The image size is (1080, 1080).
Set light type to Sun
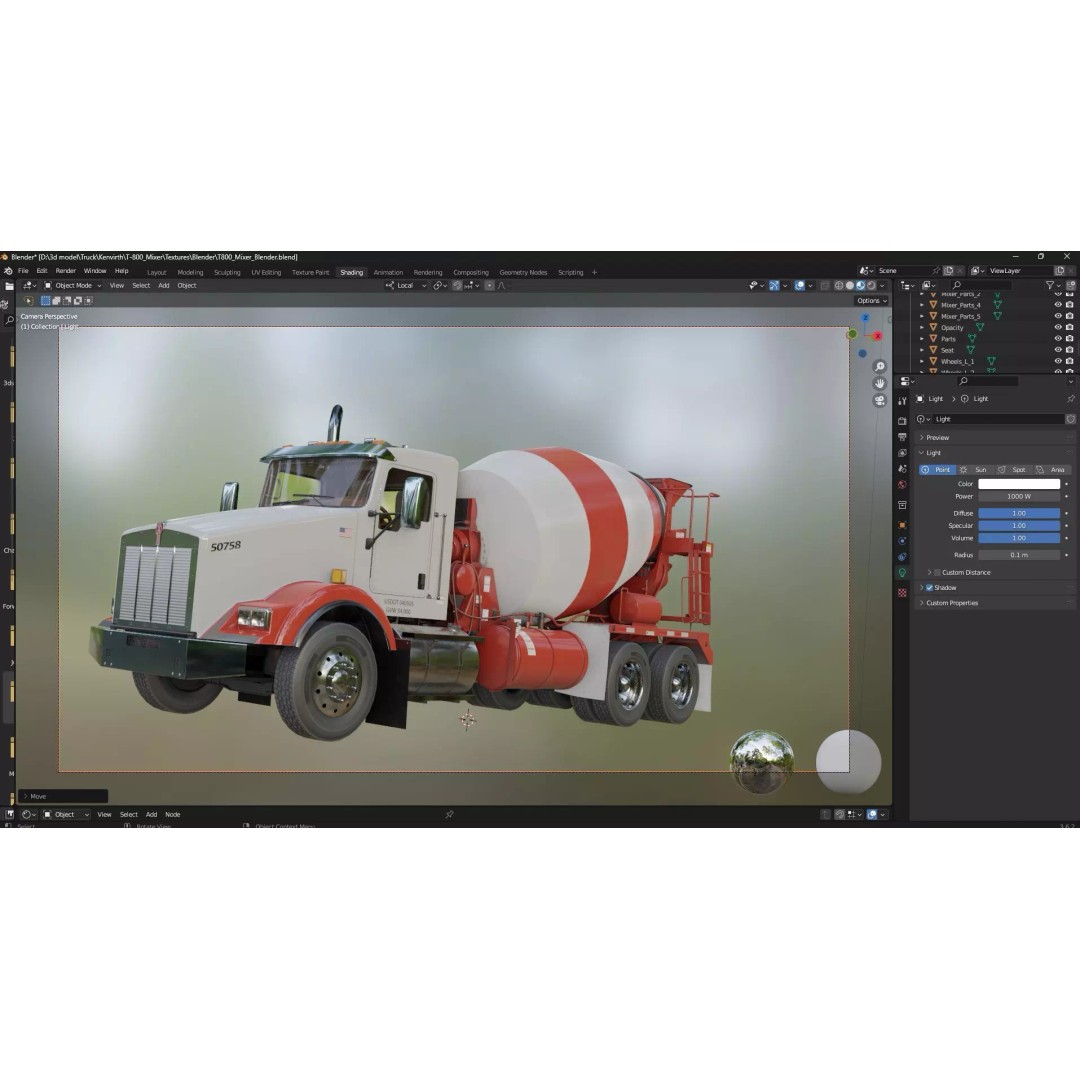pos(975,470)
